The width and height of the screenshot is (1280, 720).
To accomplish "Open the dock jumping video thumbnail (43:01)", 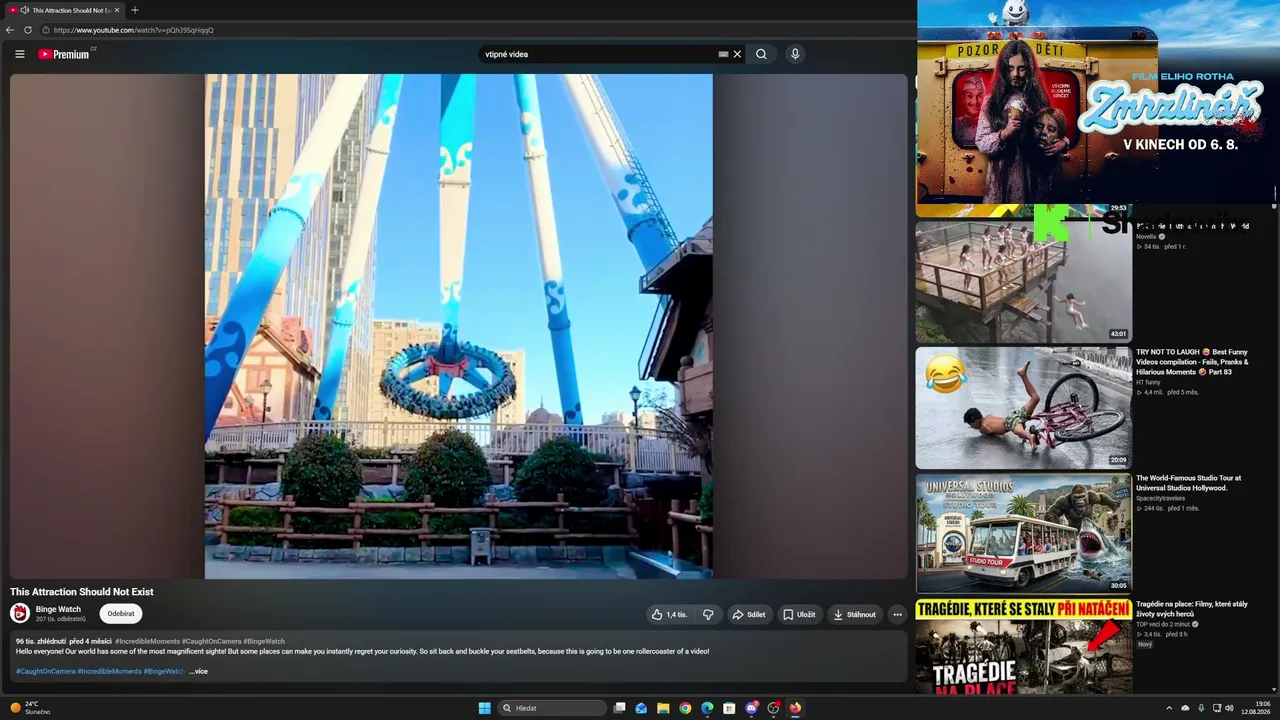I will 1023,281.
